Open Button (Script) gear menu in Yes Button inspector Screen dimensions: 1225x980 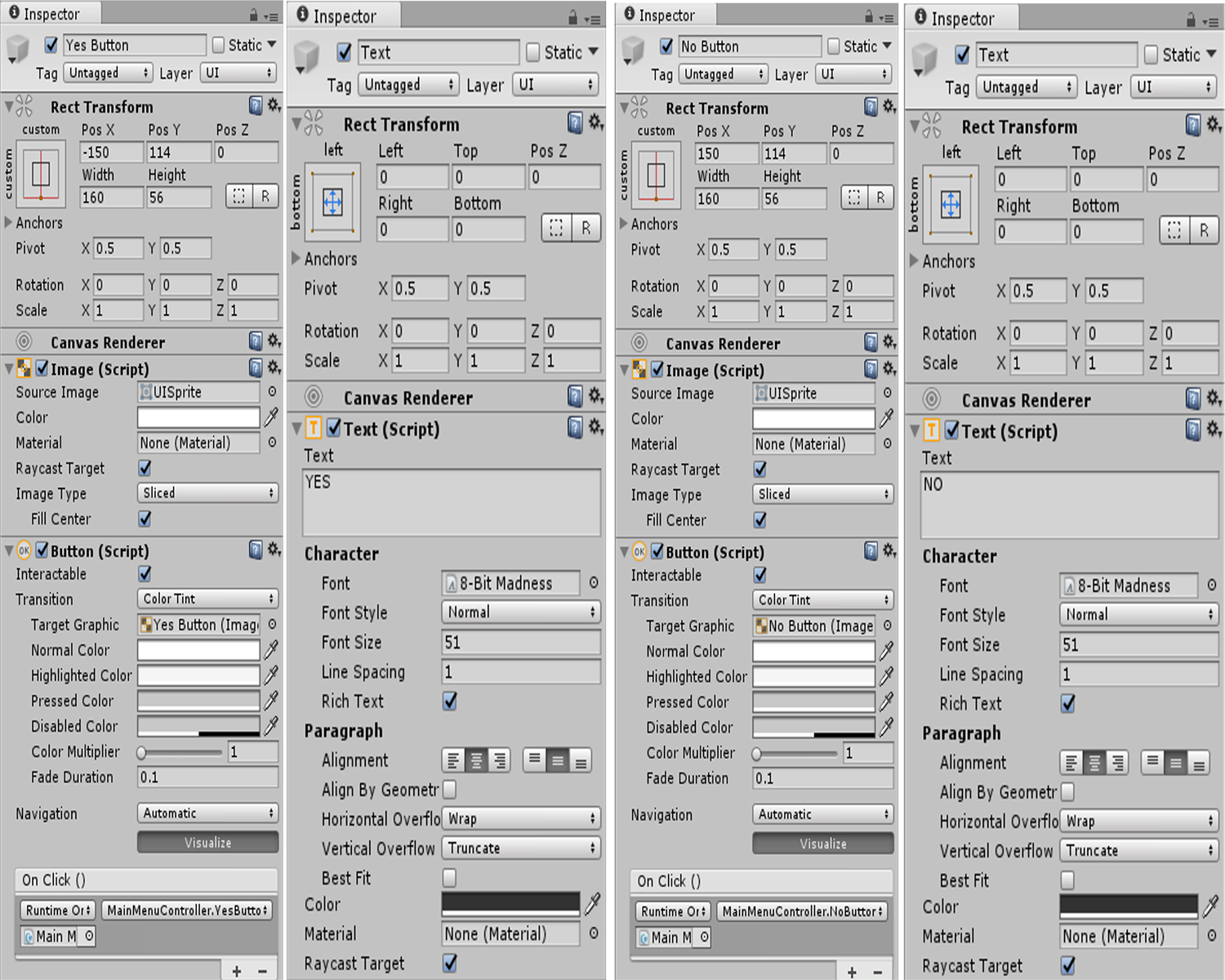click(x=274, y=550)
